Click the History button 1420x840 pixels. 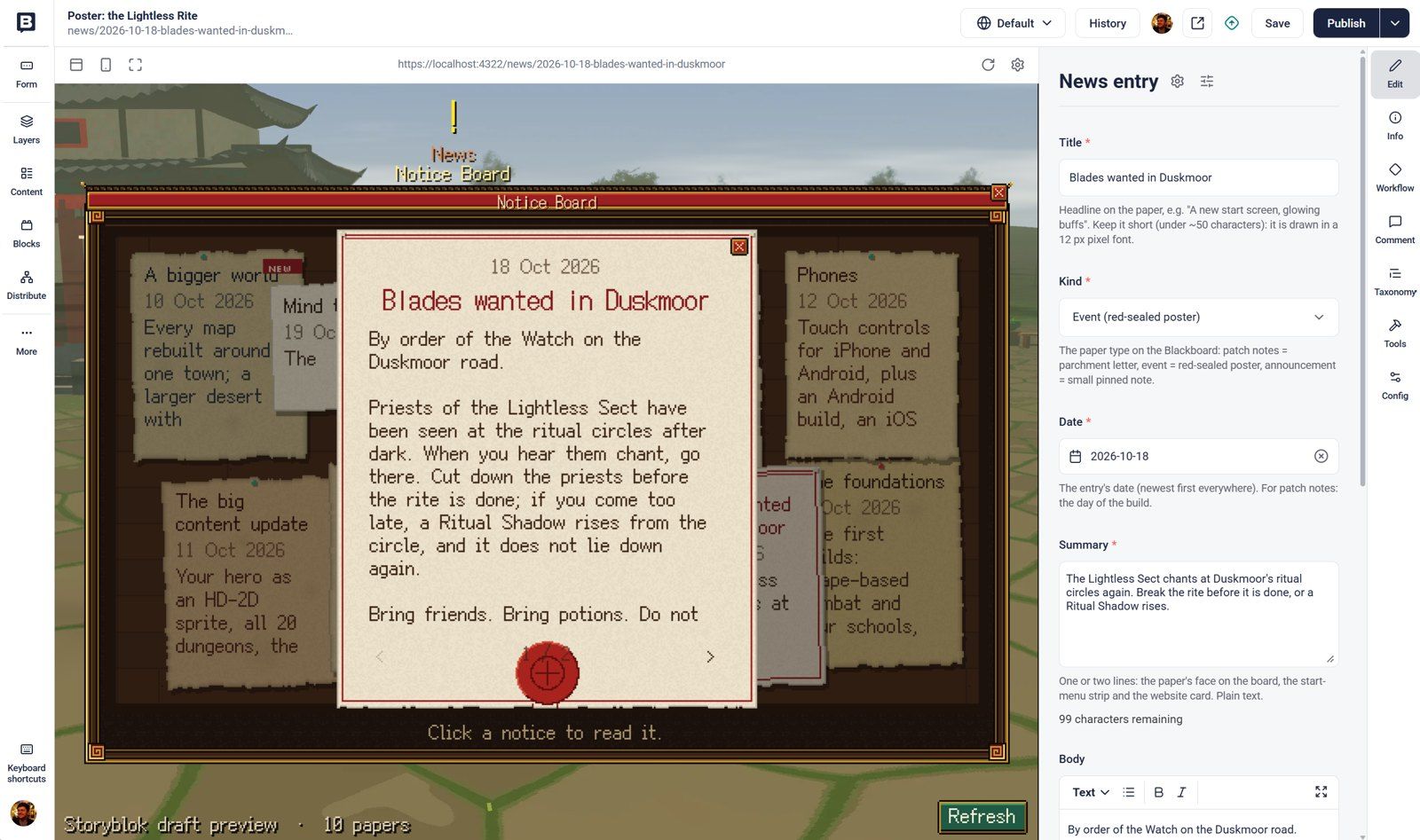pyautogui.click(x=1107, y=23)
